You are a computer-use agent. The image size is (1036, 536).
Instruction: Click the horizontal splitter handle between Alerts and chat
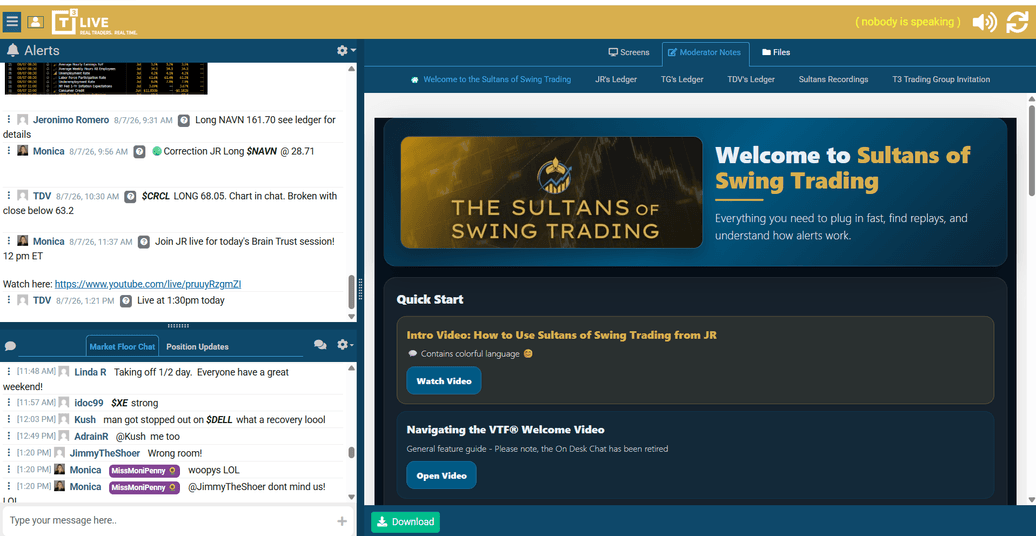(178, 325)
